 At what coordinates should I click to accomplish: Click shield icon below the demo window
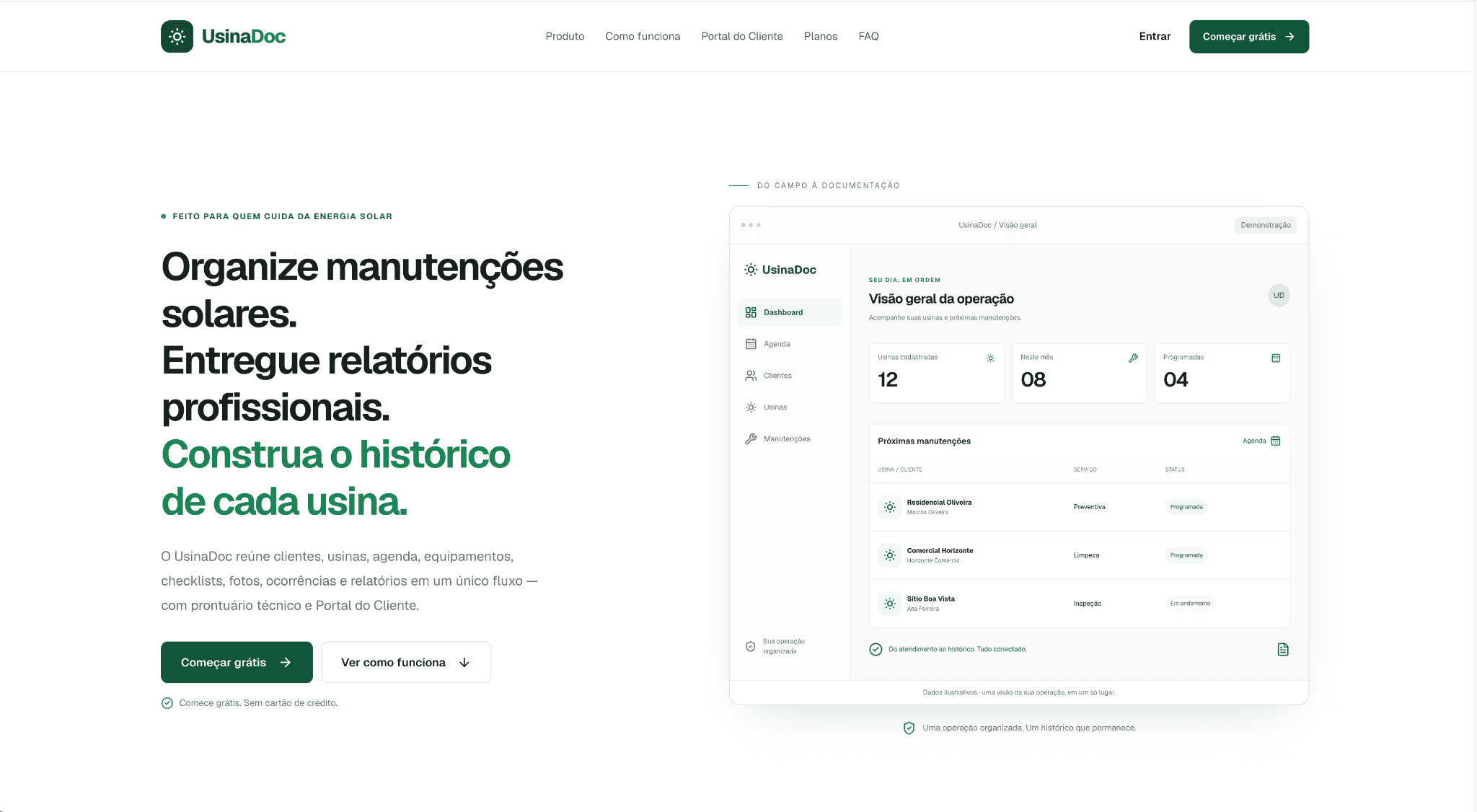[x=909, y=728]
